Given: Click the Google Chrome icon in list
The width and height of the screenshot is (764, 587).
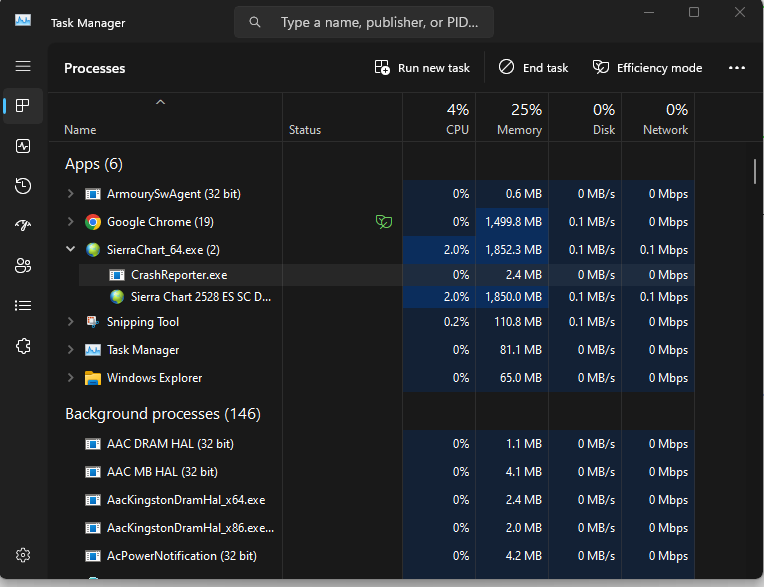Looking at the screenshot, I should [x=93, y=222].
